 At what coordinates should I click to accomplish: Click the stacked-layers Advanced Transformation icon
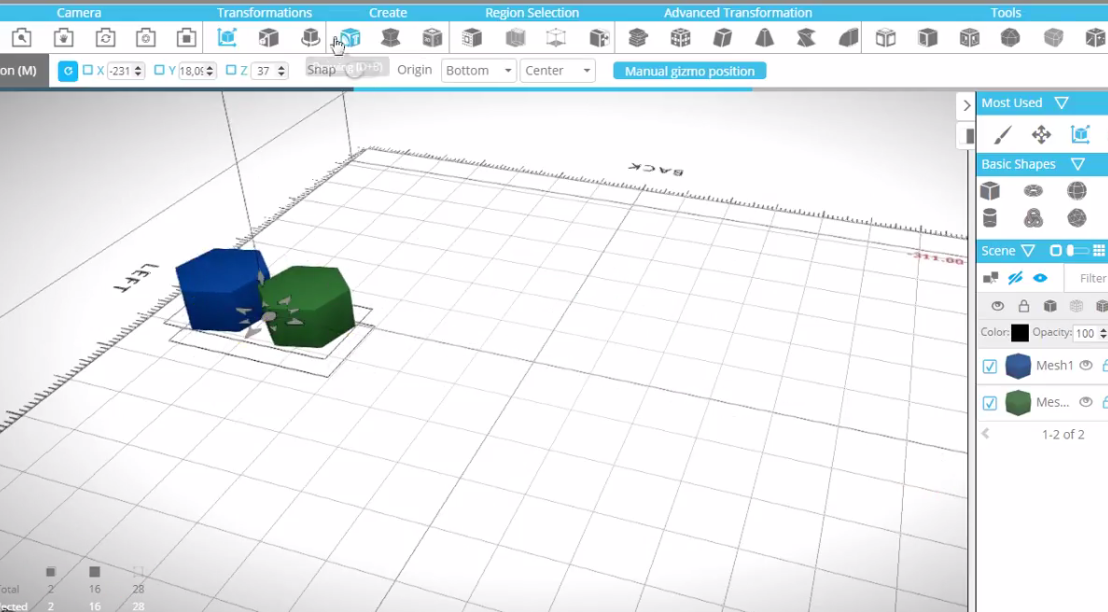[x=638, y=37]
